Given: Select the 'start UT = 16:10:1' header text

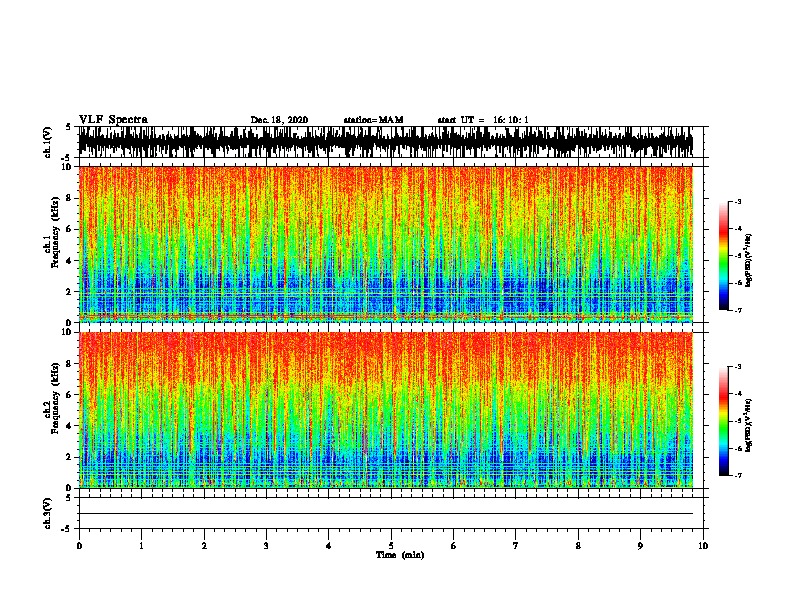Looking at the screenshot, I should (483, 120).
